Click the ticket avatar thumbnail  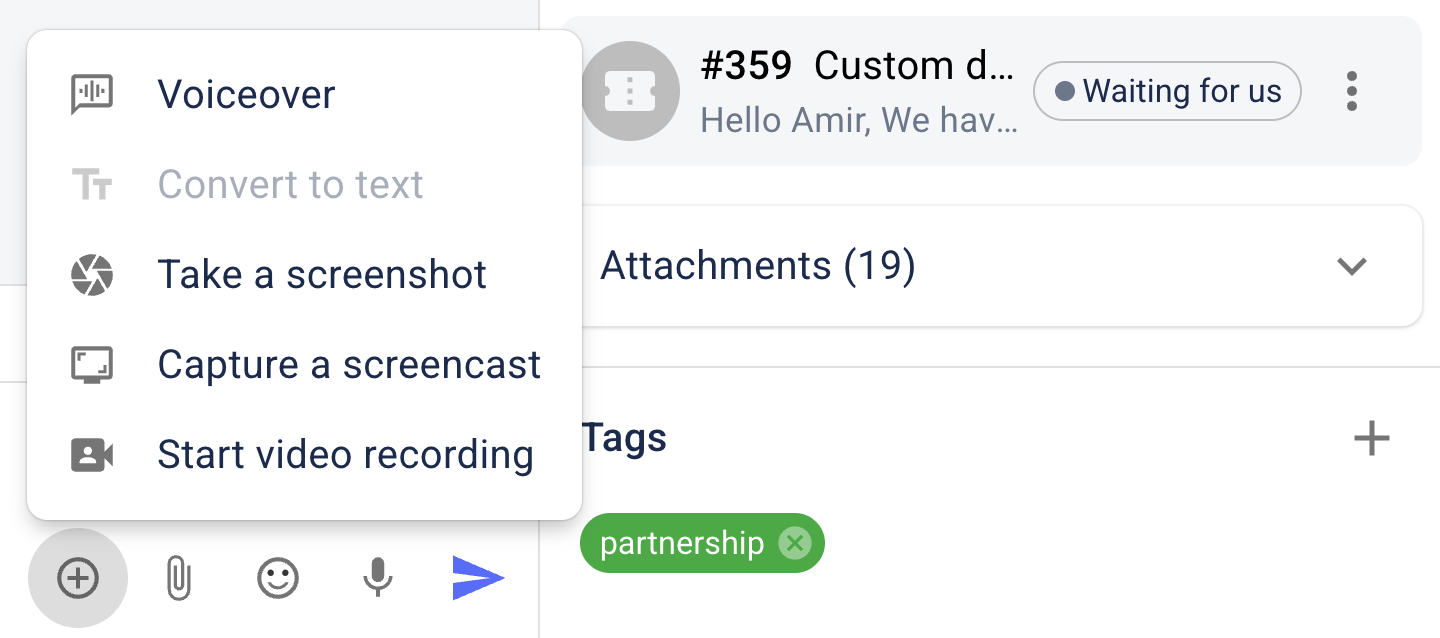click(x=630, y=92)
